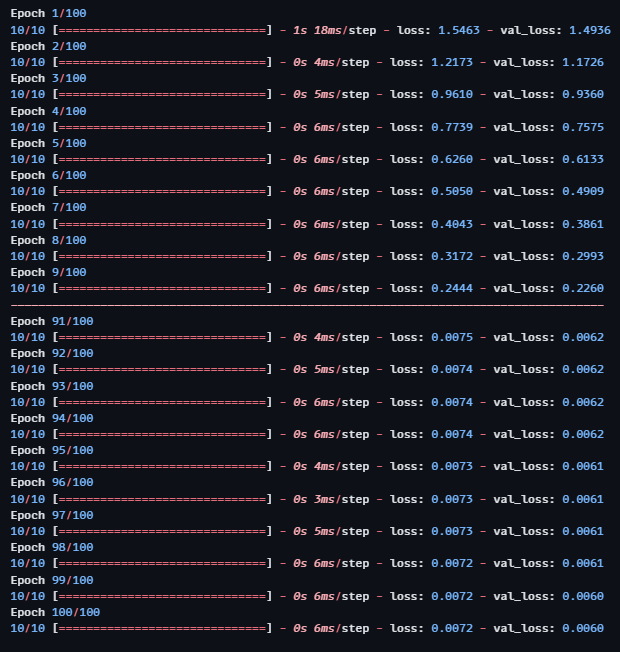Click the Epoch 1/100 header line

pyautogui.click(x=48, y=13)
